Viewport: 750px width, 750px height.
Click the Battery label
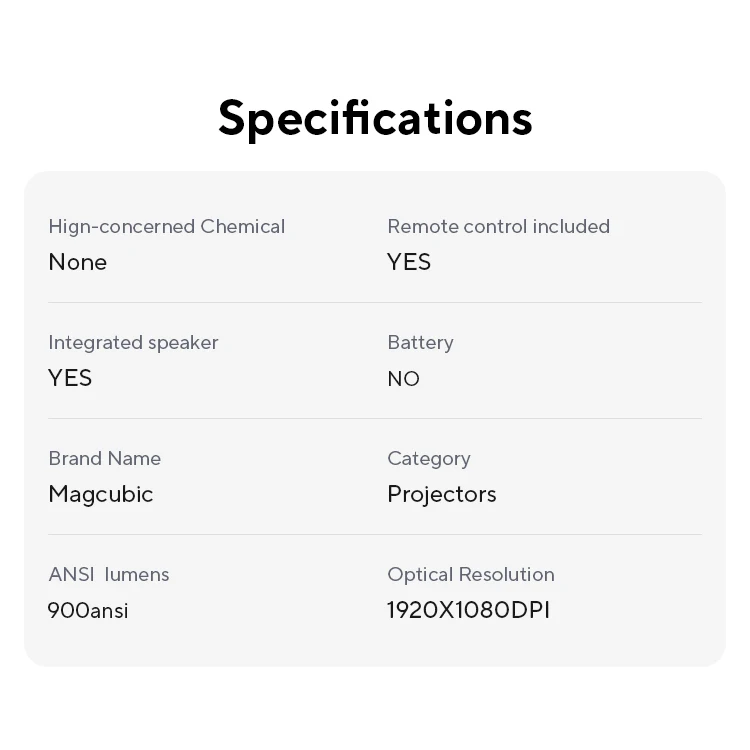[x=420, y=342]
